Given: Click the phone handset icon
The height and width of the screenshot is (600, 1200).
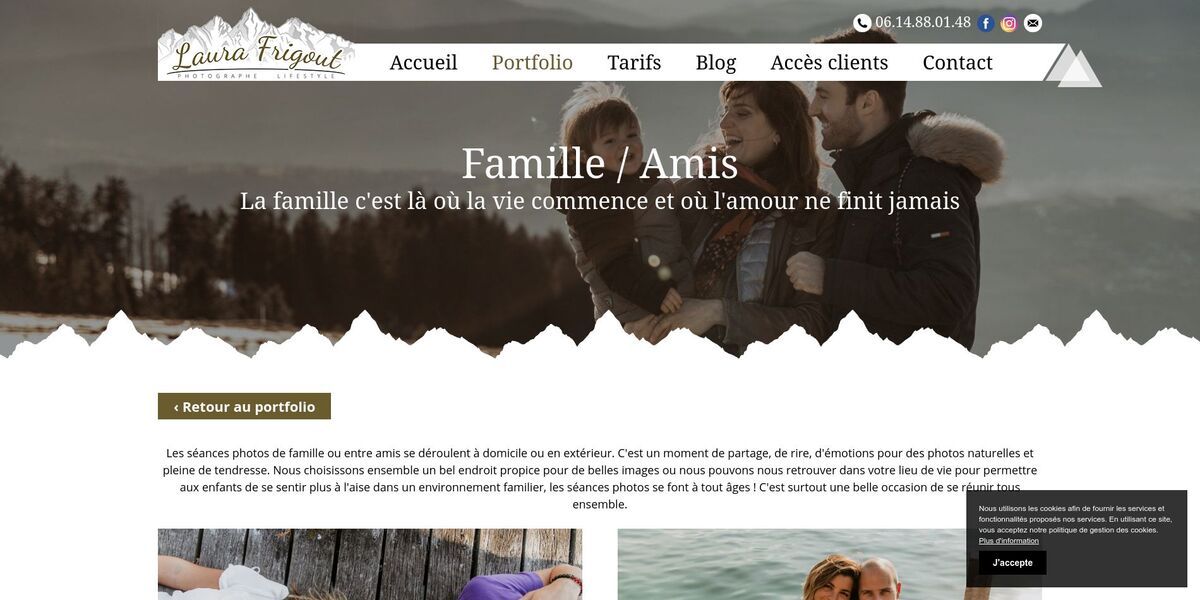Looking at the screenshot, I should 862,23.
